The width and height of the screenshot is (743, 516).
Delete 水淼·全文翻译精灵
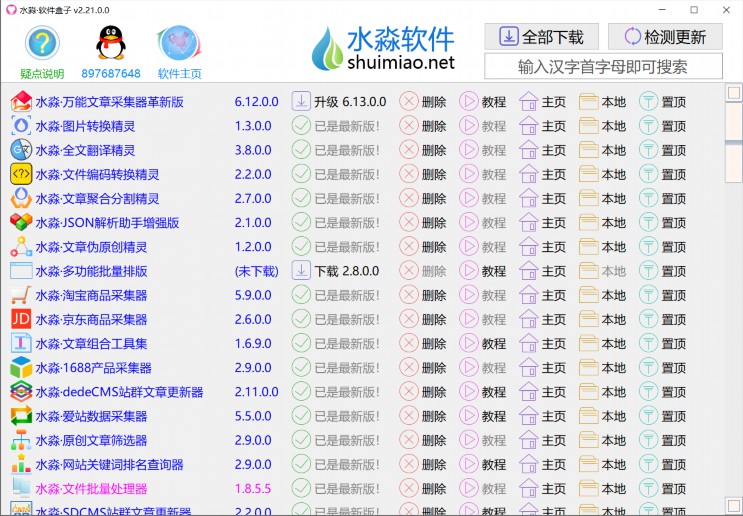pyautogui.click(x=423, y=150)
